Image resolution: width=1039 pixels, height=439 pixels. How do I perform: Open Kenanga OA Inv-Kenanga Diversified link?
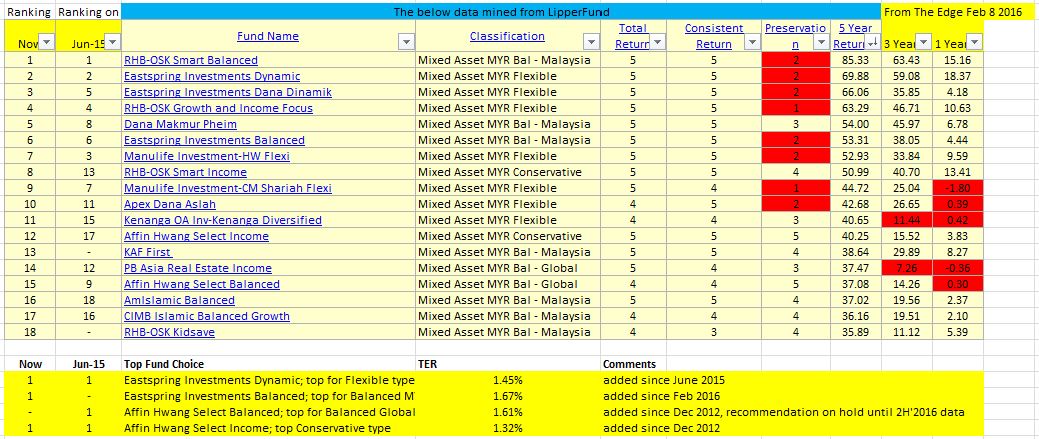[223, 220]
